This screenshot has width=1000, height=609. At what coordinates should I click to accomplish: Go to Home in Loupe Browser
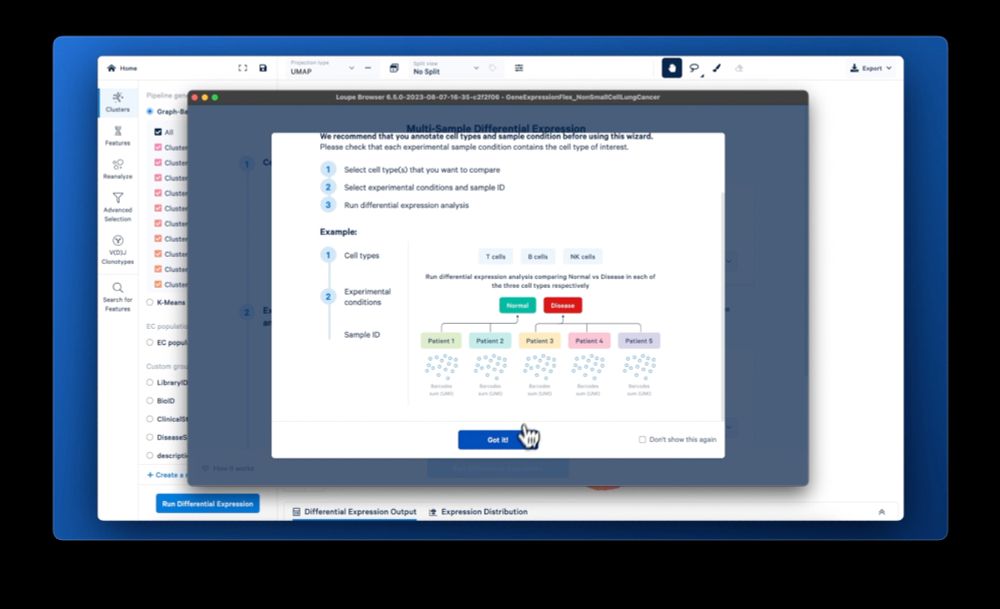(122, 68)
